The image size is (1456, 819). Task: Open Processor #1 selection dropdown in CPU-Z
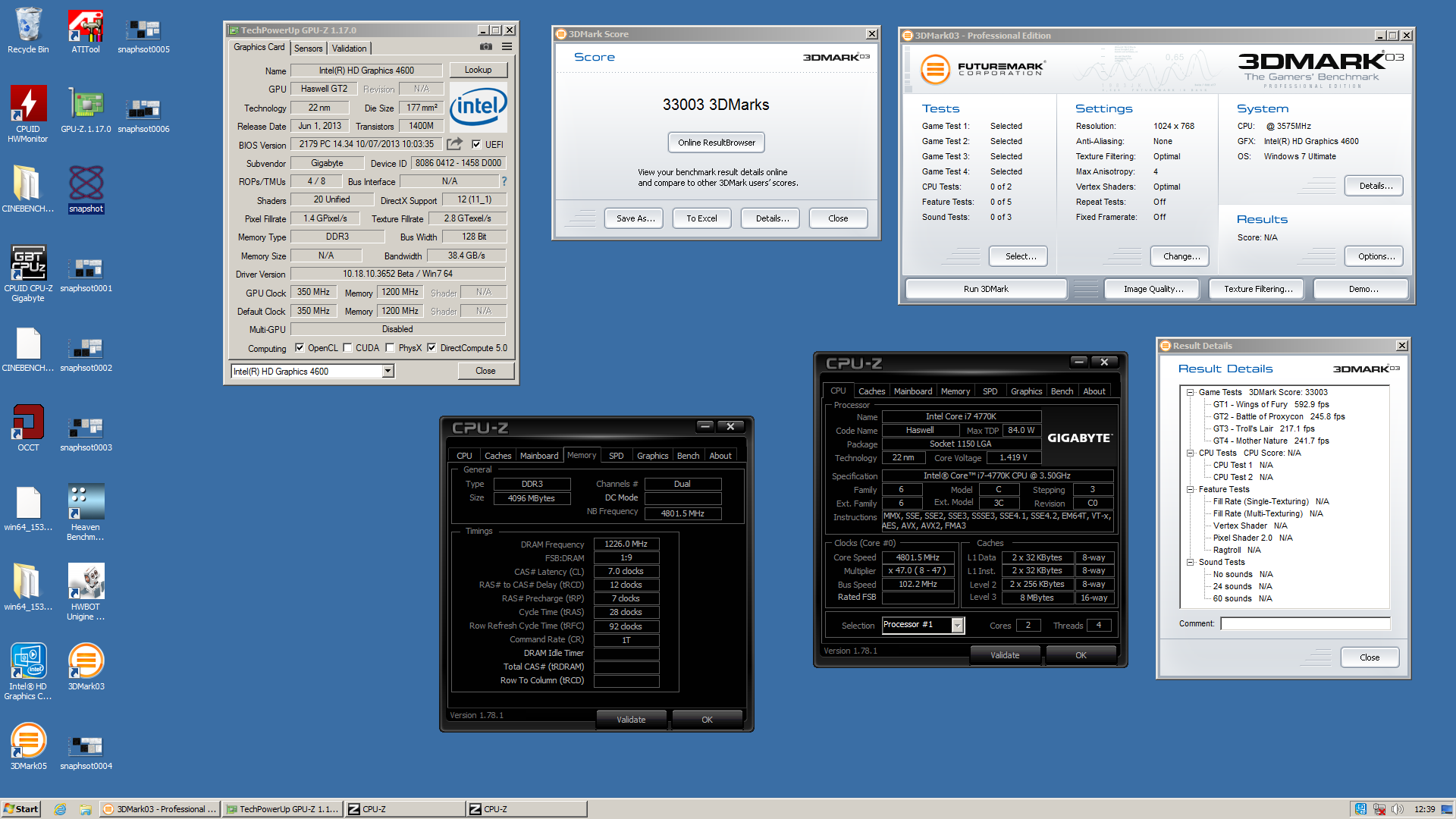957,625
